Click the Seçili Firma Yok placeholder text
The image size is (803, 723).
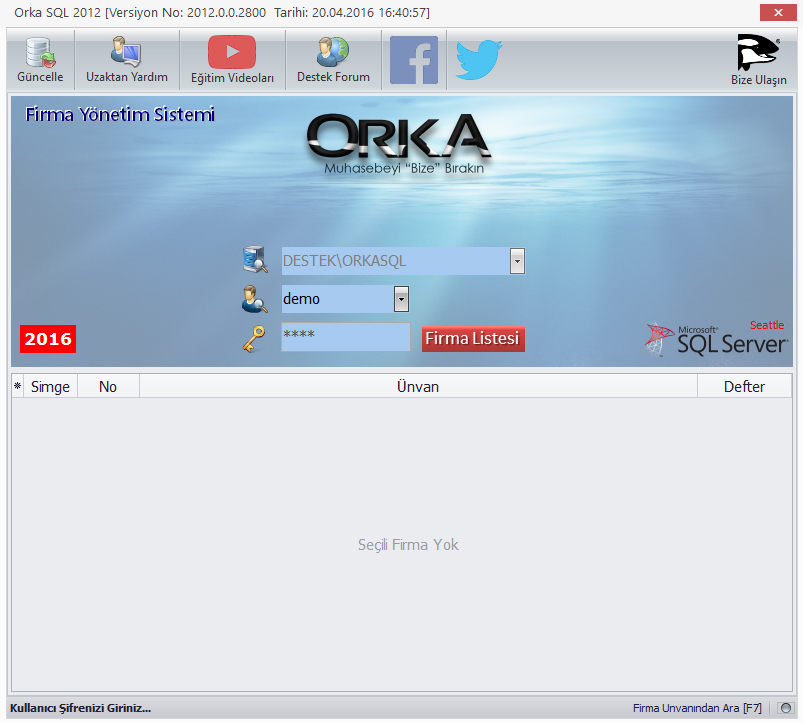point(408,545)
